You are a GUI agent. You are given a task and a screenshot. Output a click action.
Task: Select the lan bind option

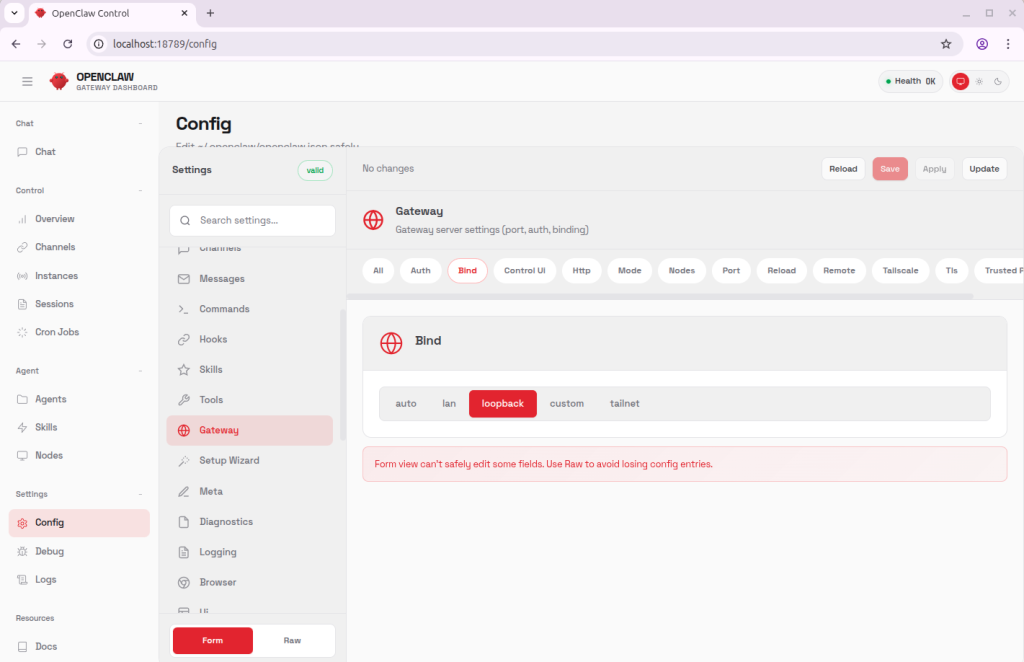point(448,403)
